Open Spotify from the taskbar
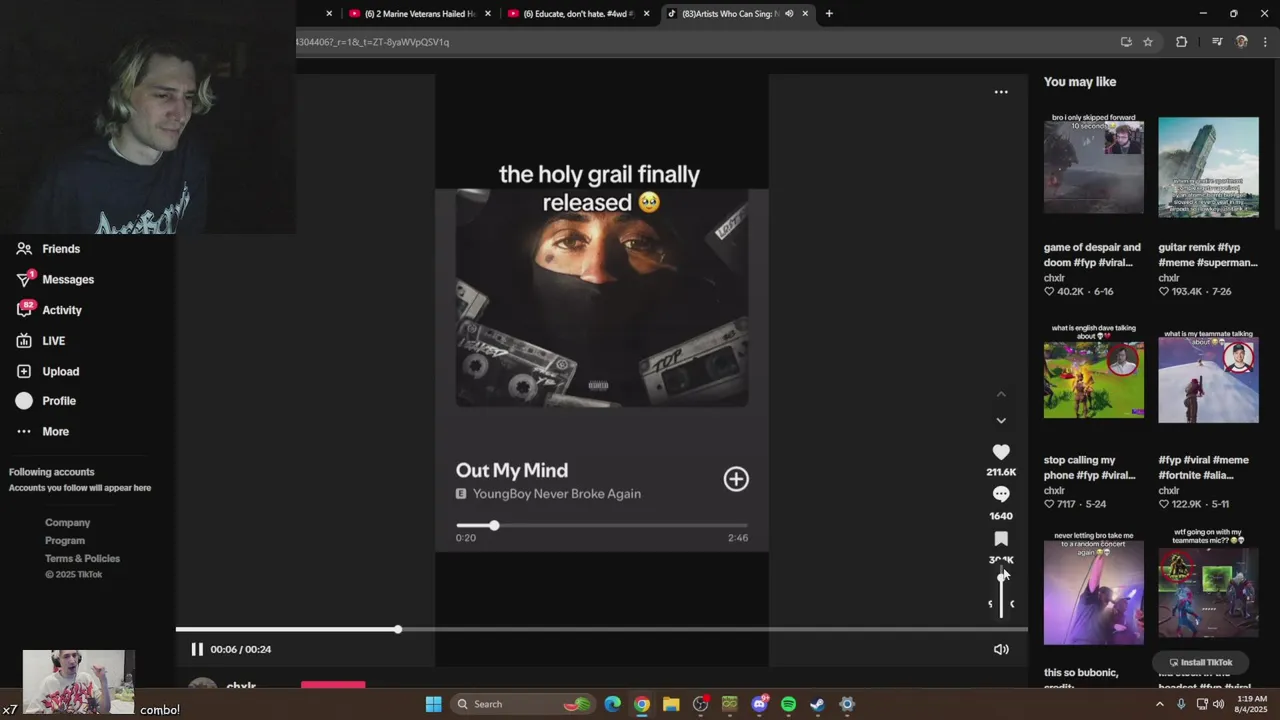The image size is (1280, 720). pos(788,704)
